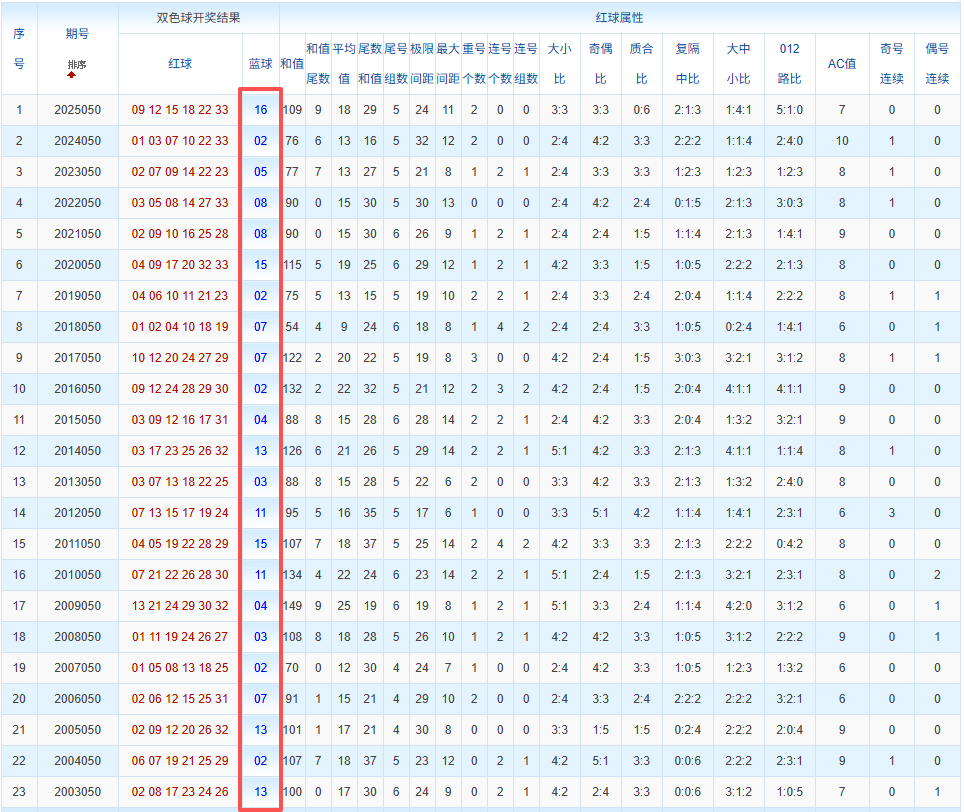The width and height of the screenshot is (964, 812).
Task: Click the 和值 column header
Action: point(292,63)
